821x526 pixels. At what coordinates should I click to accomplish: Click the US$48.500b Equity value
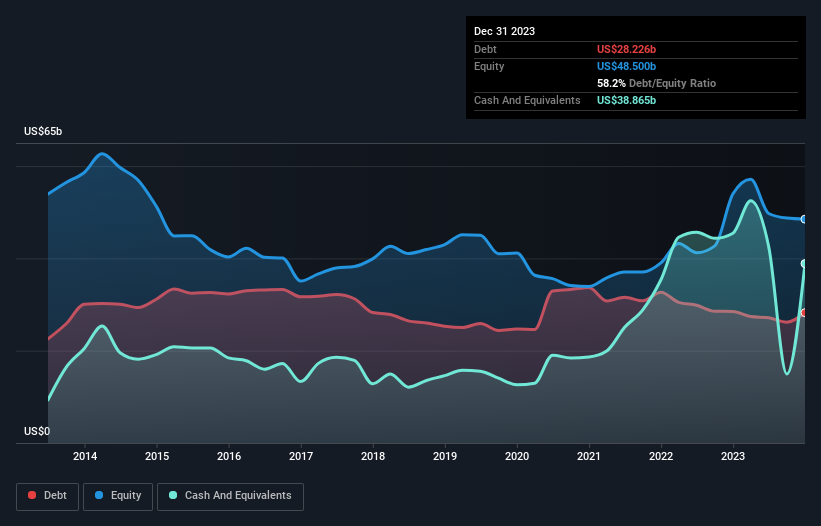pos(626,66)
